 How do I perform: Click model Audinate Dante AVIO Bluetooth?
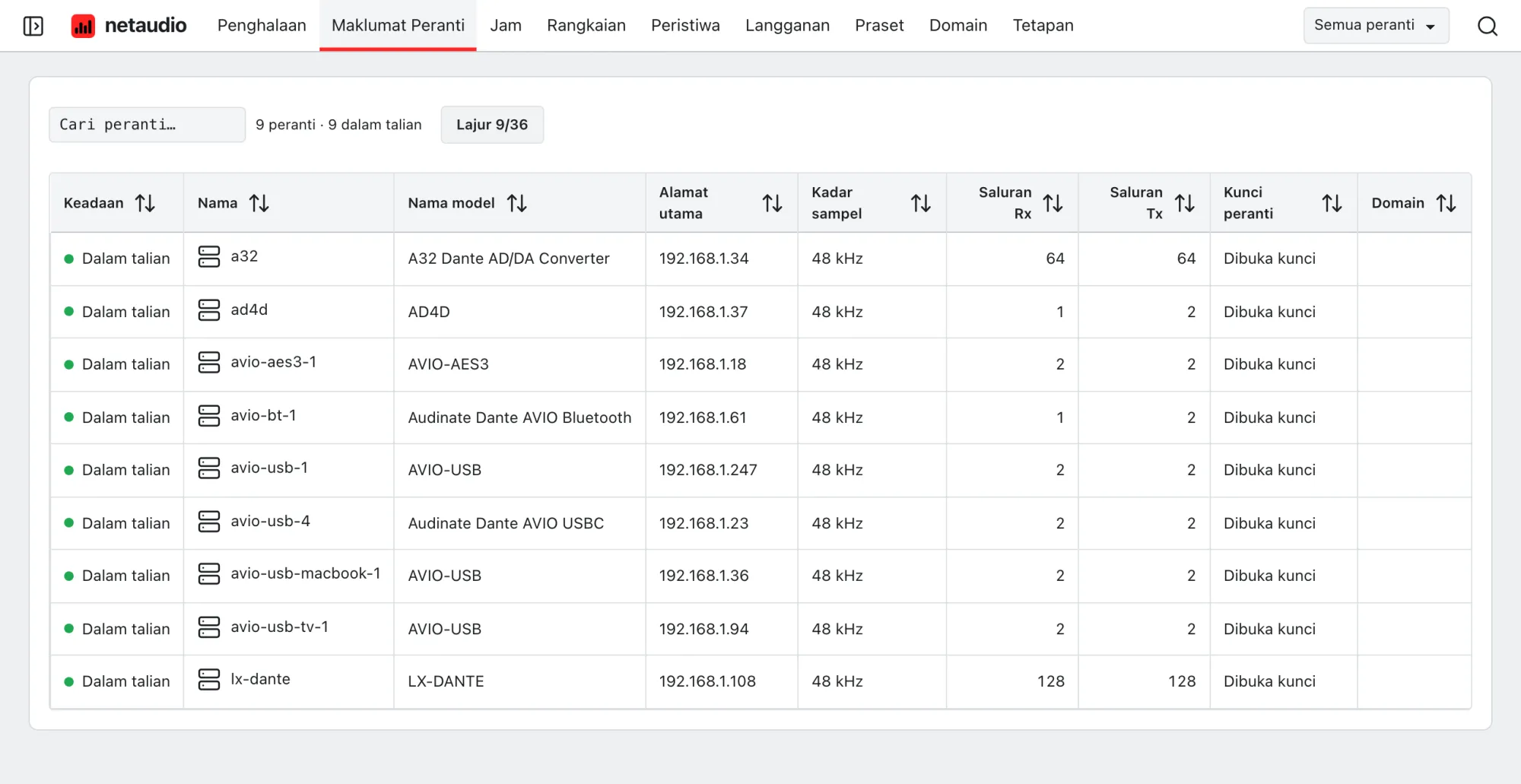[x=519, y=417]
